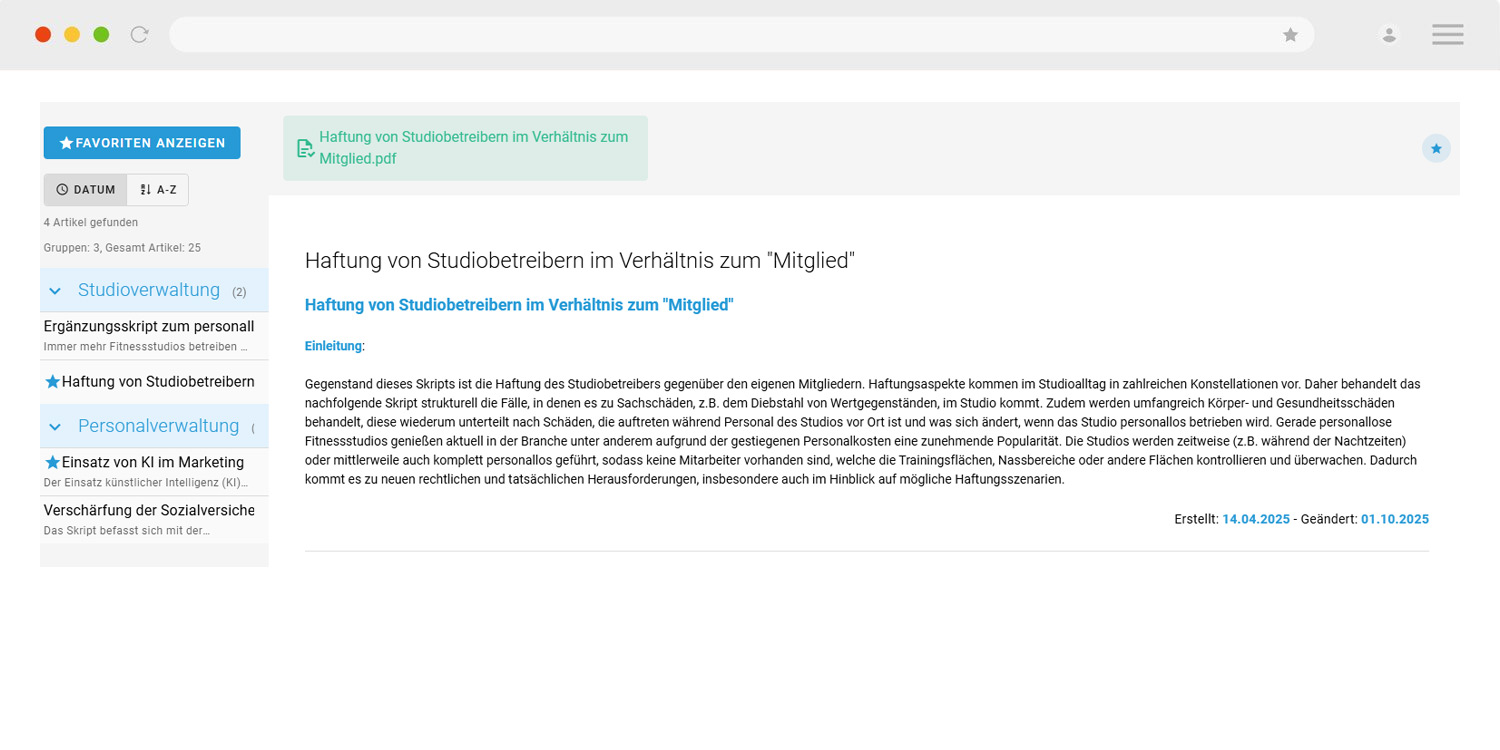Open the browser hamburger menu
This screenshot has height=750, width=1500.
tap(1447, 35)
